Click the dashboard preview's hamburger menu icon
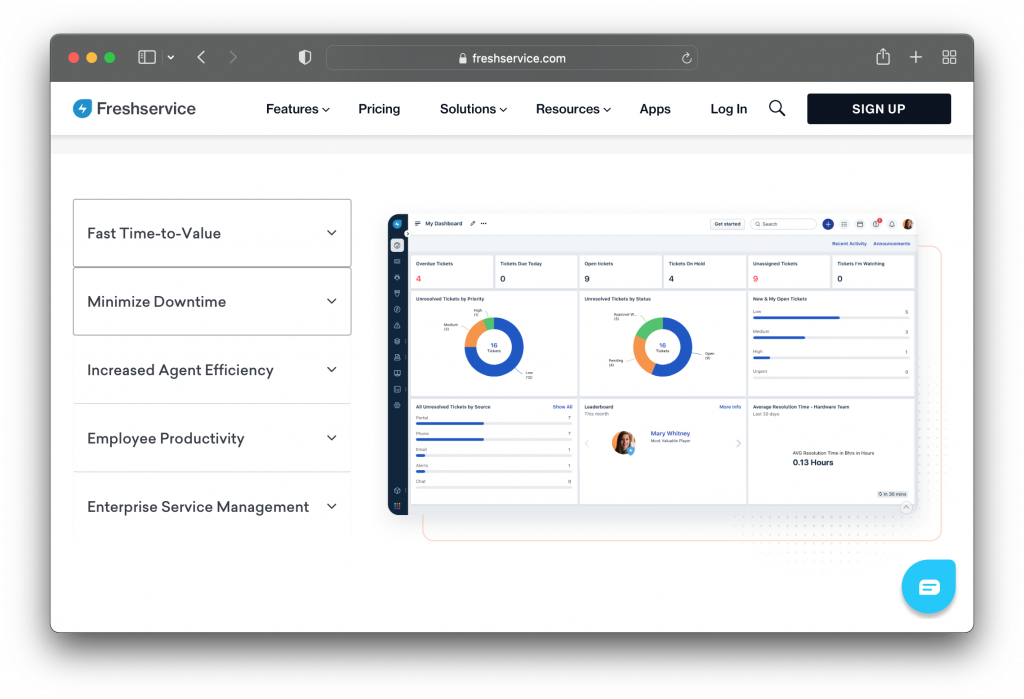Screen dimensions: 1024x699 [418, 224]
